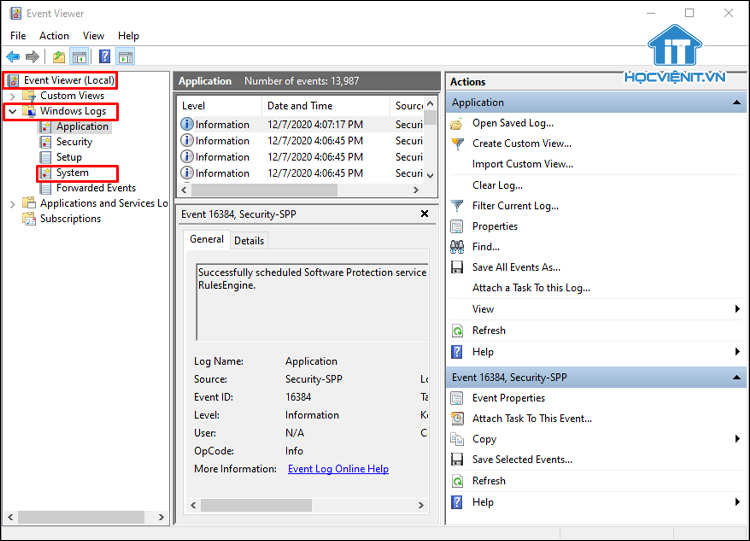This screenshot has height=541, width=750.
Task: Click the Up One Level folder icon
Action: 59,57
